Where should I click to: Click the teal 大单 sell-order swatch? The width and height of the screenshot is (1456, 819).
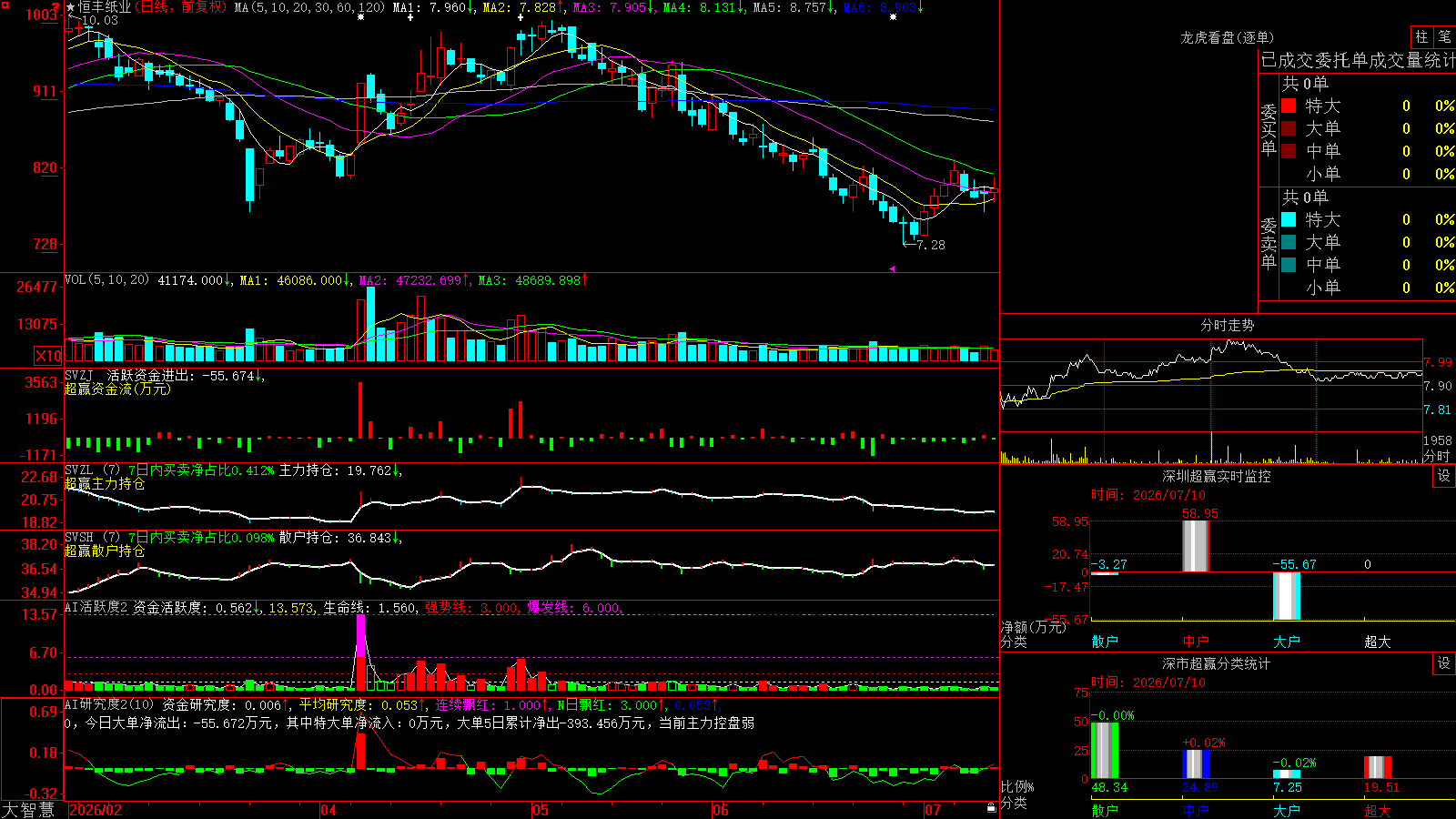pos(1289,242)
